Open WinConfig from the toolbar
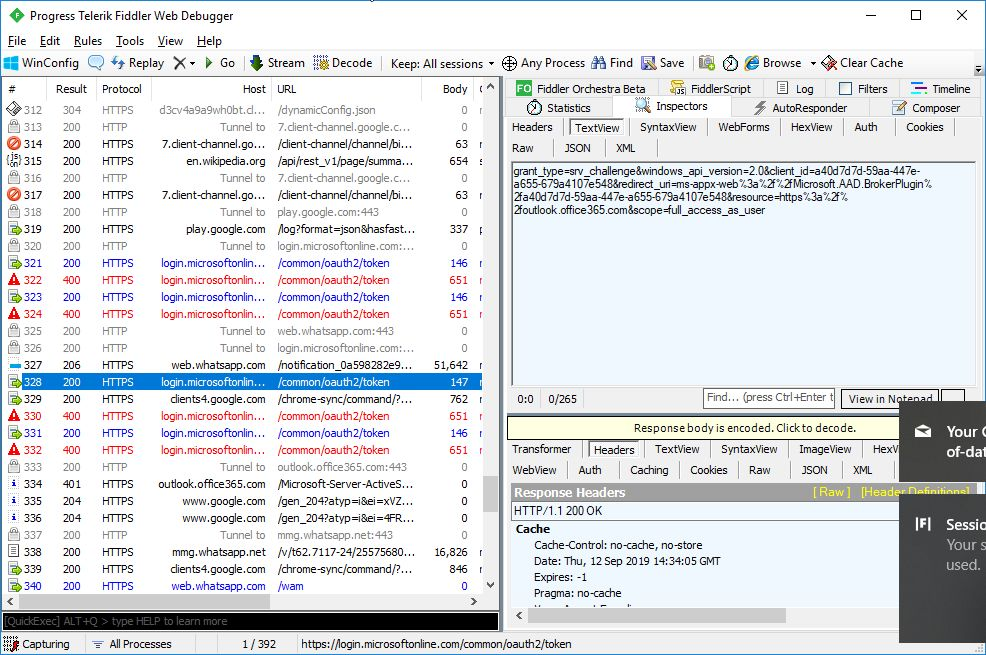986x655 pixels. (x=42, y=63)
